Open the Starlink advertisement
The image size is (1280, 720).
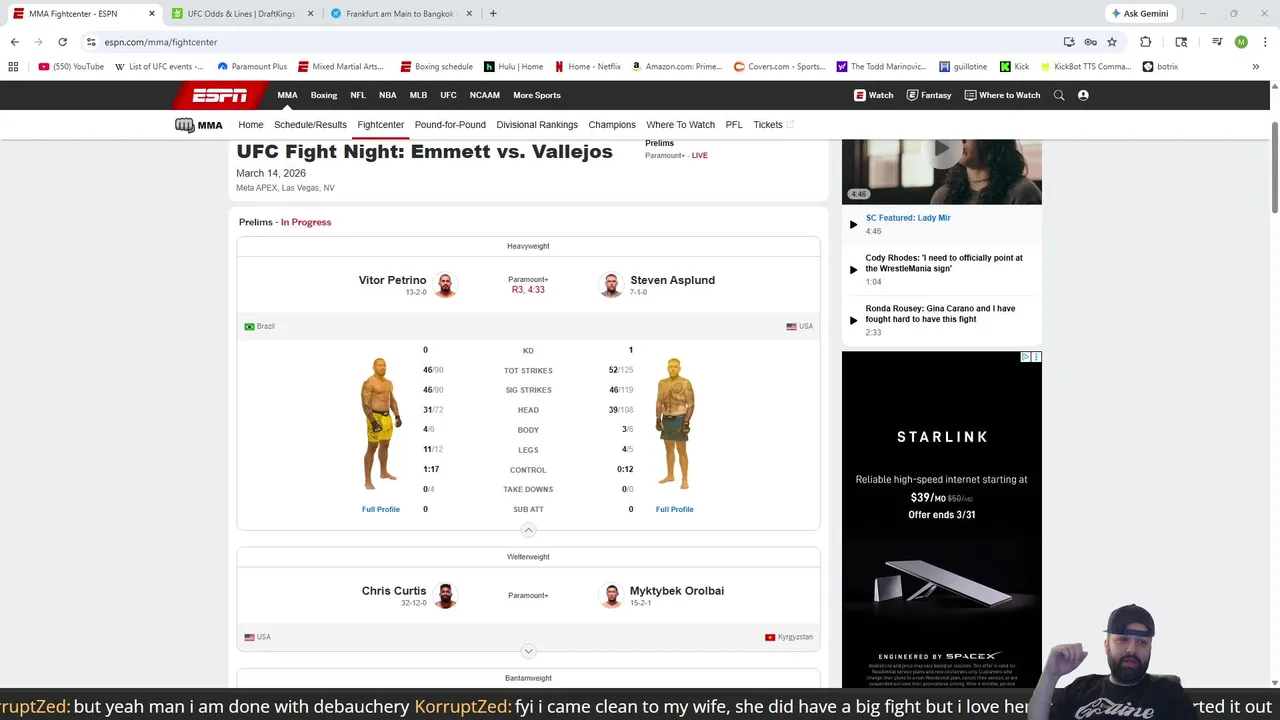coord(942,519)
